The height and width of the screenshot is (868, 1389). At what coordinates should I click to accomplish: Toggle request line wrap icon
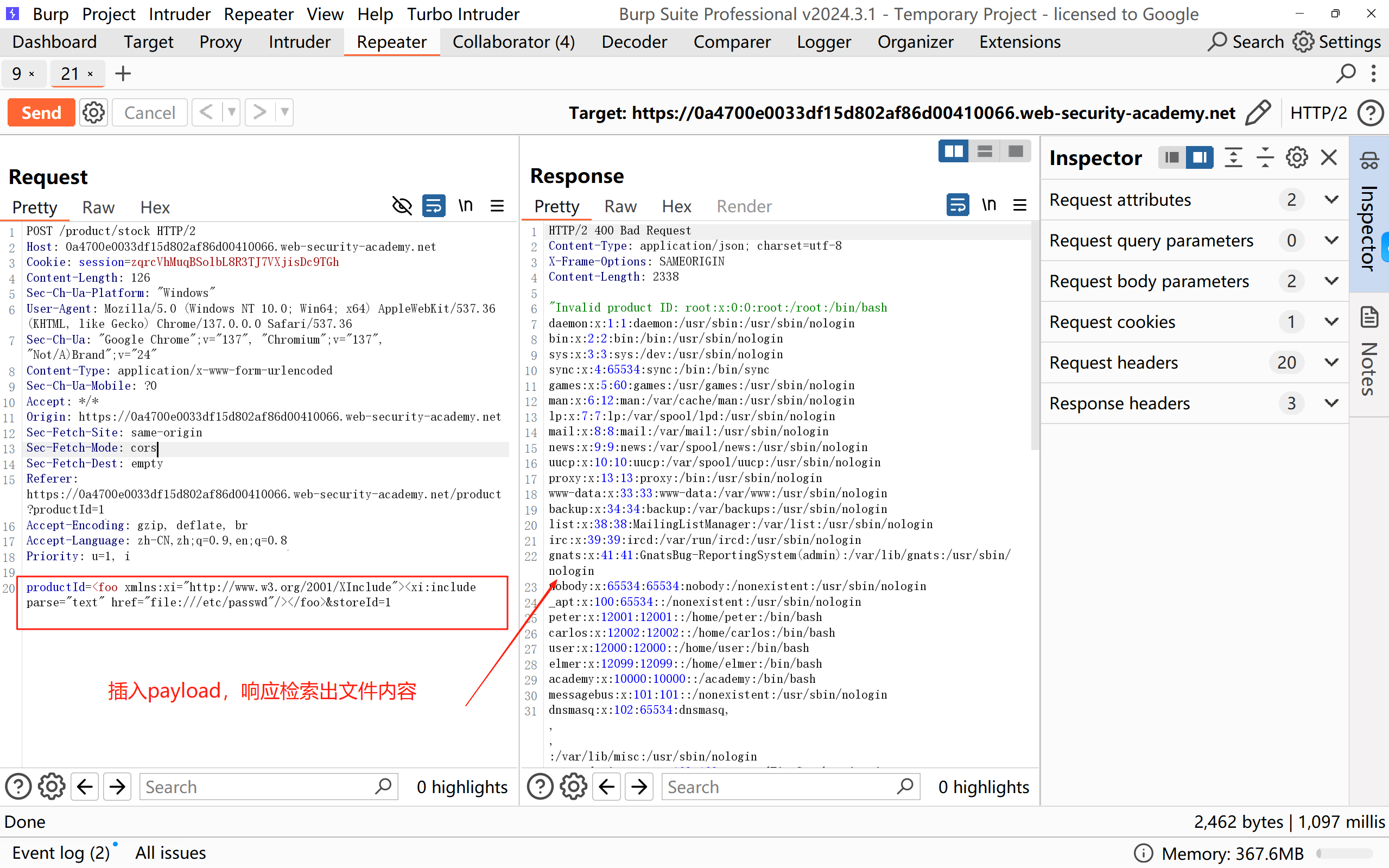[433, 206]
